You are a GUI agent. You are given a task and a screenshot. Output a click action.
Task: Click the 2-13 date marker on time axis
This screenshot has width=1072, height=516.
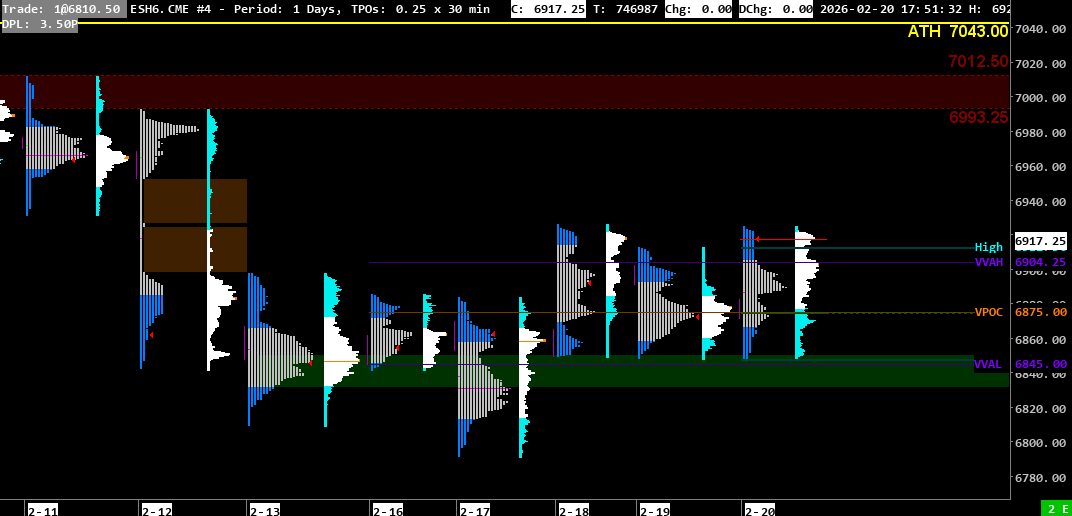pos(265,510)
